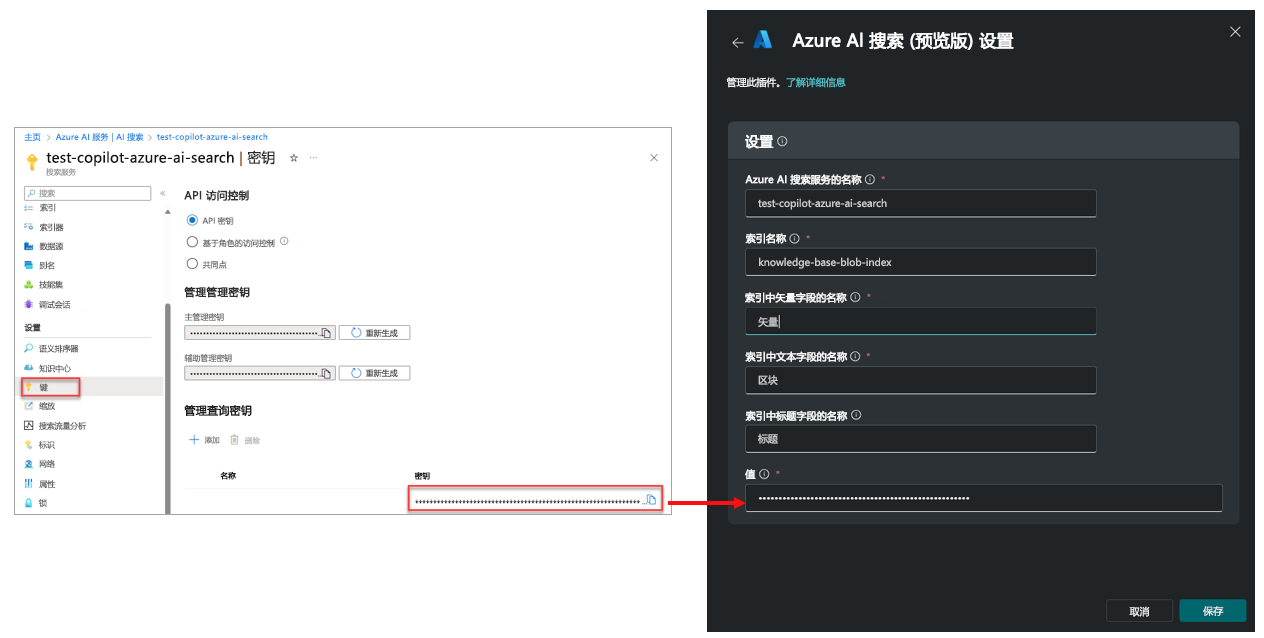Click the 保存 (Save) button
The height and width of the screenshot is (638, 1264).
pyautogui.click(x=1212, y=610)
